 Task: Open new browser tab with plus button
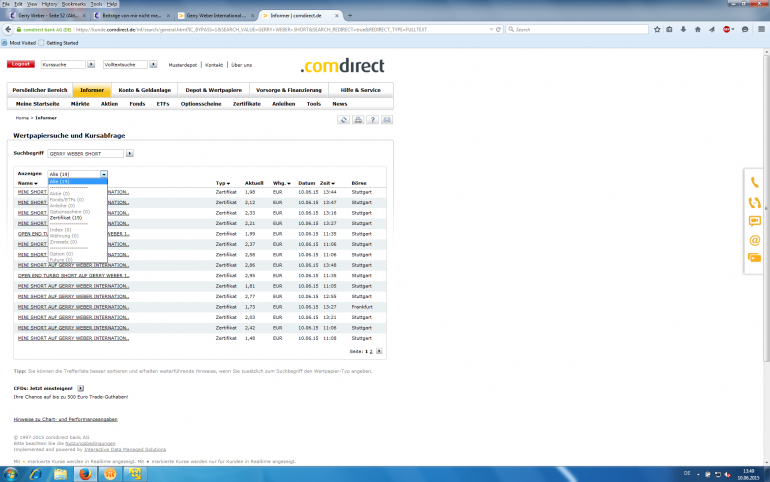coord(350,16)
